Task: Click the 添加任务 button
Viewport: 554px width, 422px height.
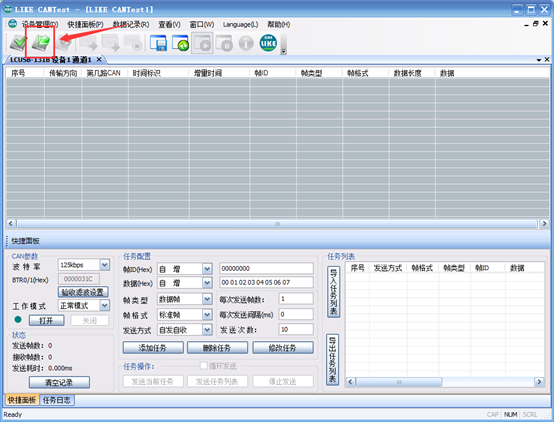Action: click(153, 348)
